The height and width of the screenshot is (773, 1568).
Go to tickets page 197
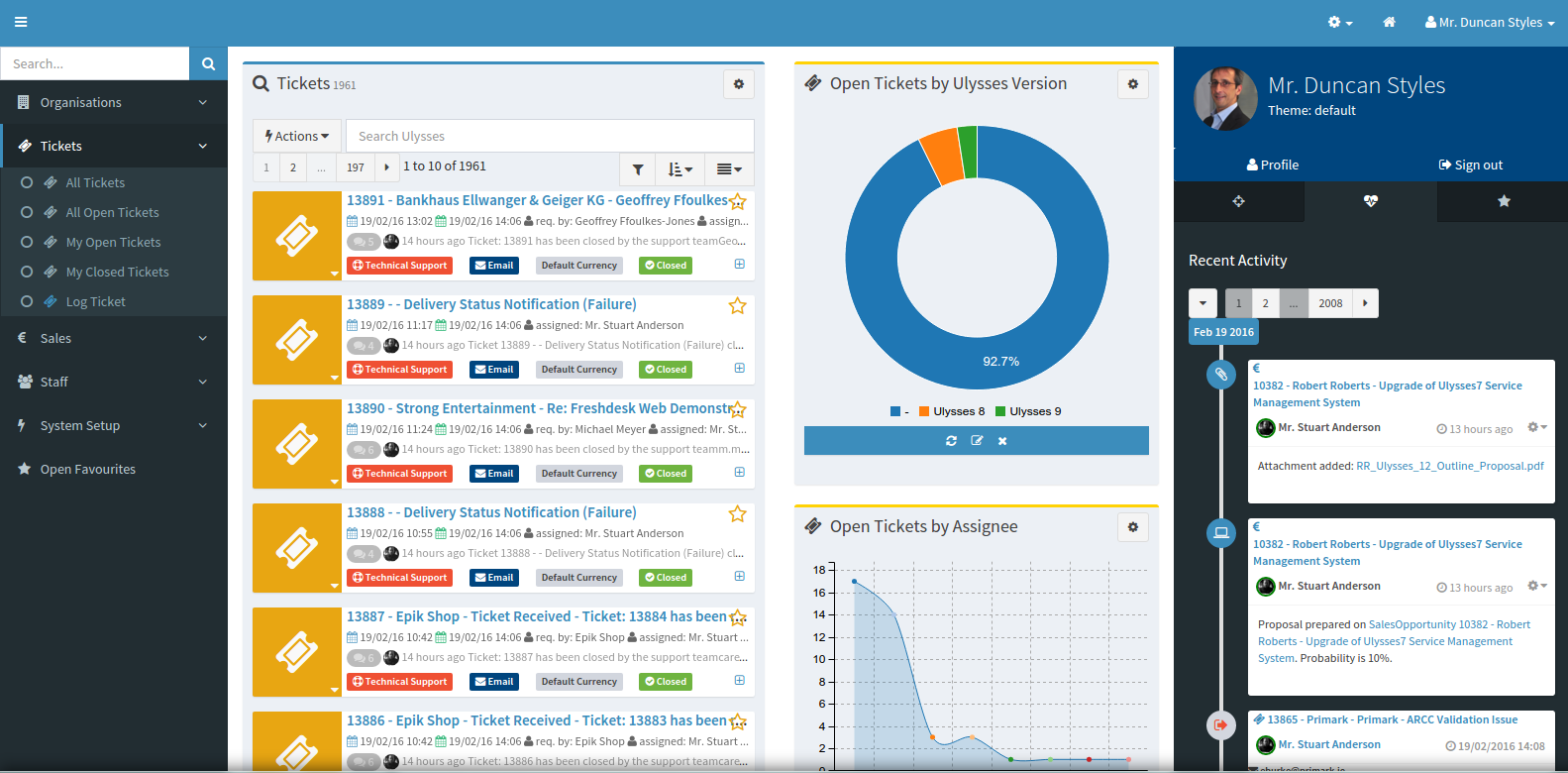[356, 167]
